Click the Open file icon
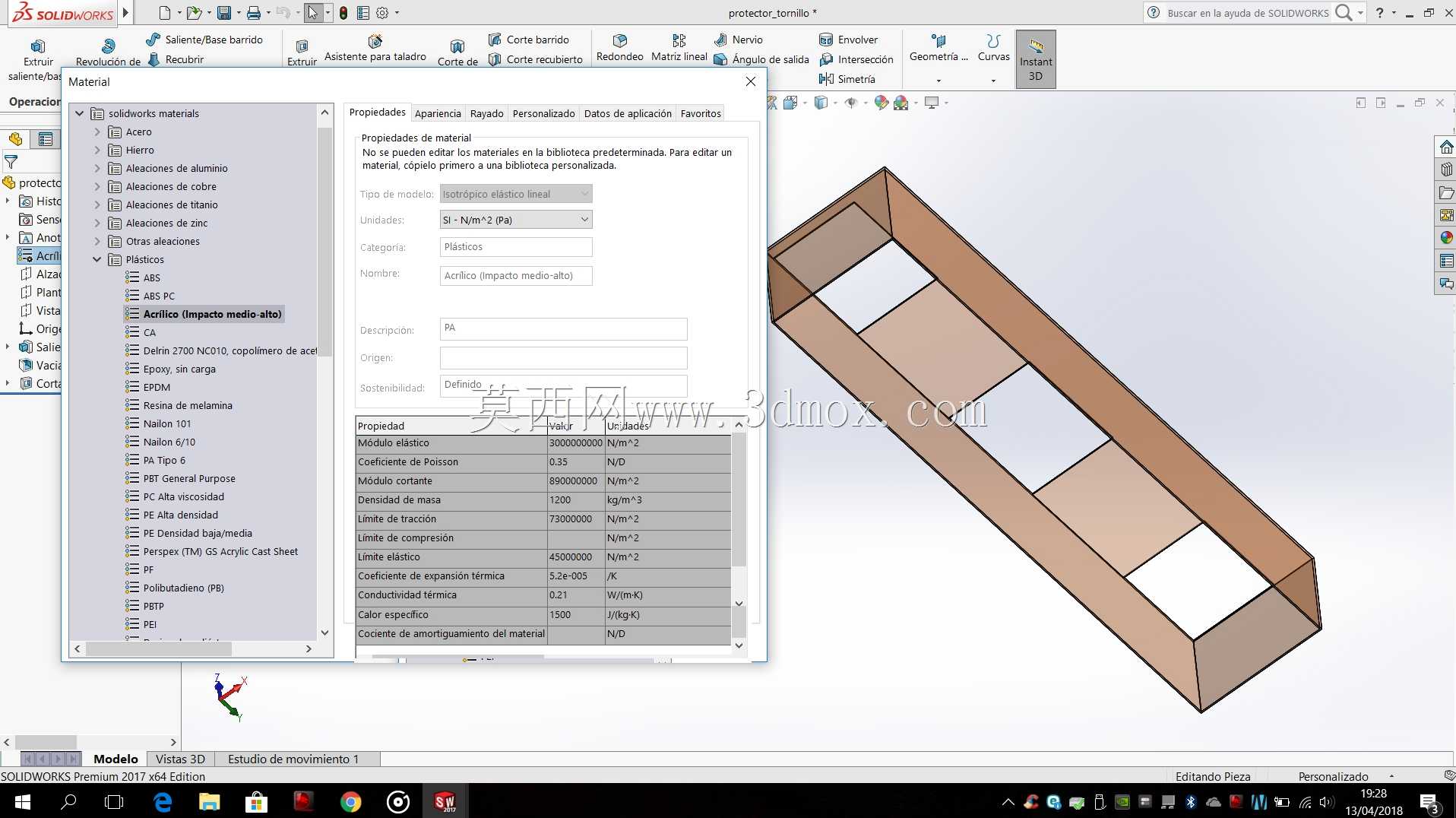This screenshot has height=818, width=1456. click(195, 13)
